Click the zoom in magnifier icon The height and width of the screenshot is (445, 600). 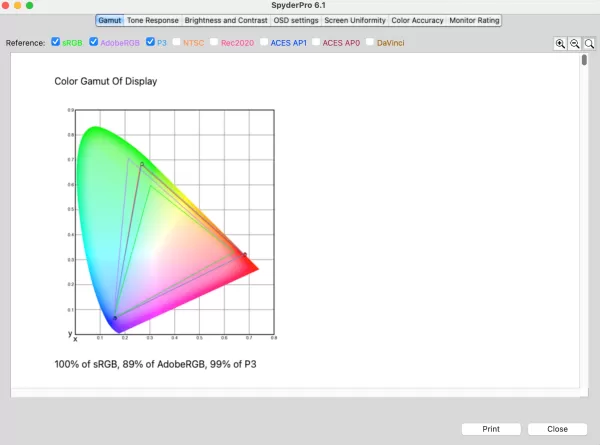tap(560, 44)
